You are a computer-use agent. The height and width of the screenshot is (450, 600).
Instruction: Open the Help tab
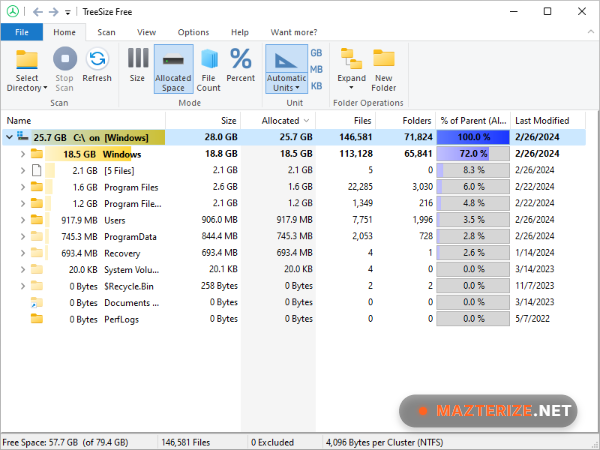point(240,32)
